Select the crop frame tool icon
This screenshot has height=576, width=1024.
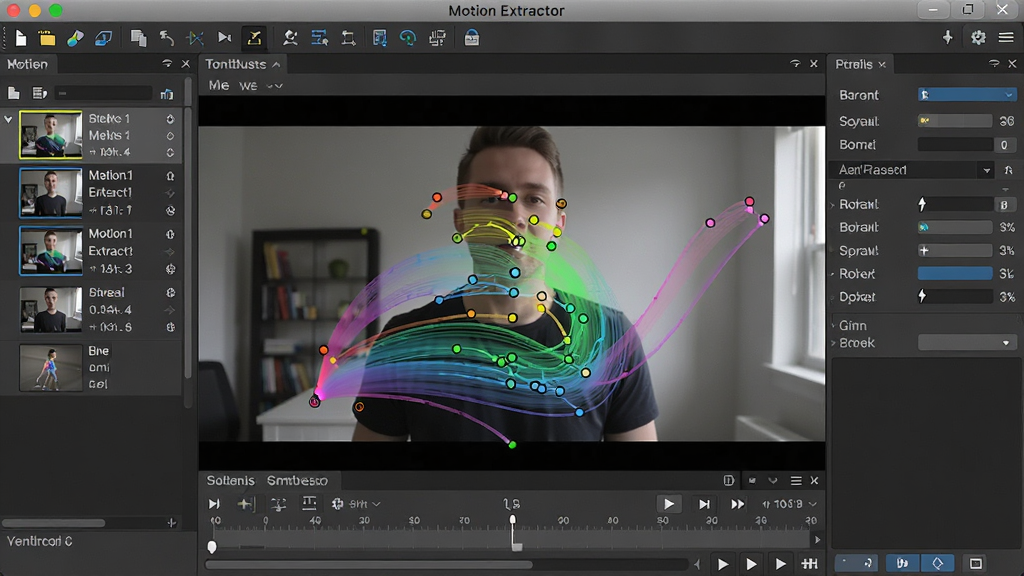coord(348,39)
